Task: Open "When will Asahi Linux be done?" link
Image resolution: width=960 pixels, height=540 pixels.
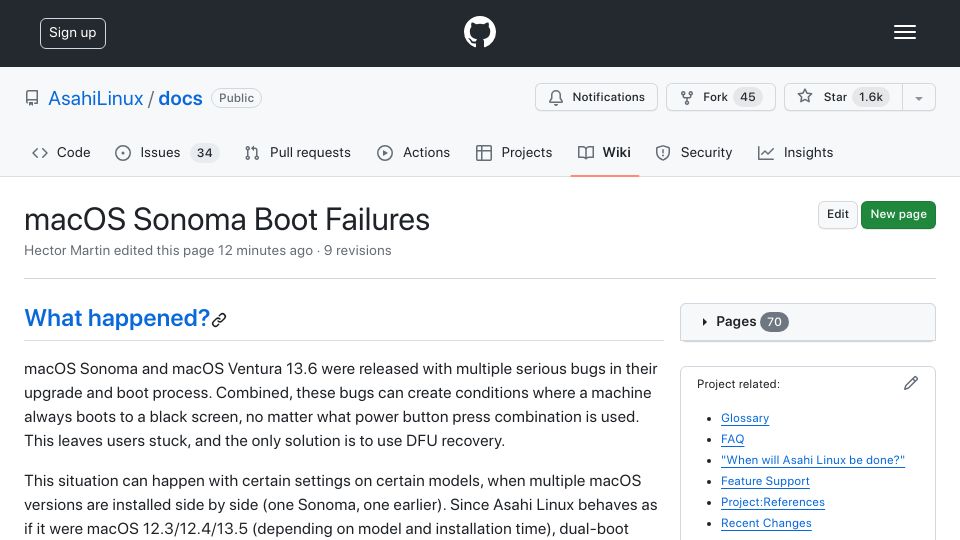Action: (x=812, y=460)
